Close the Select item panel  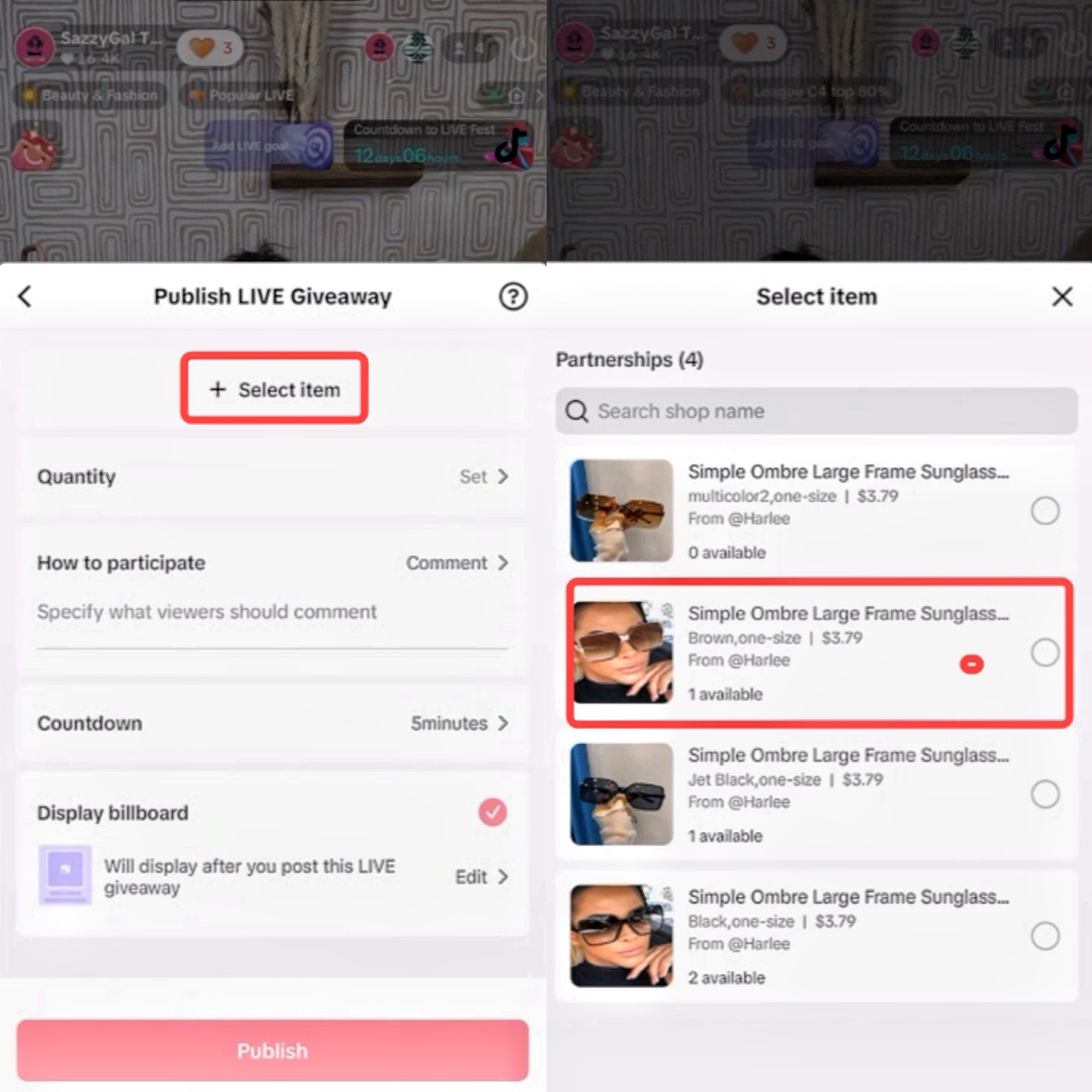tap(1062, 297)
